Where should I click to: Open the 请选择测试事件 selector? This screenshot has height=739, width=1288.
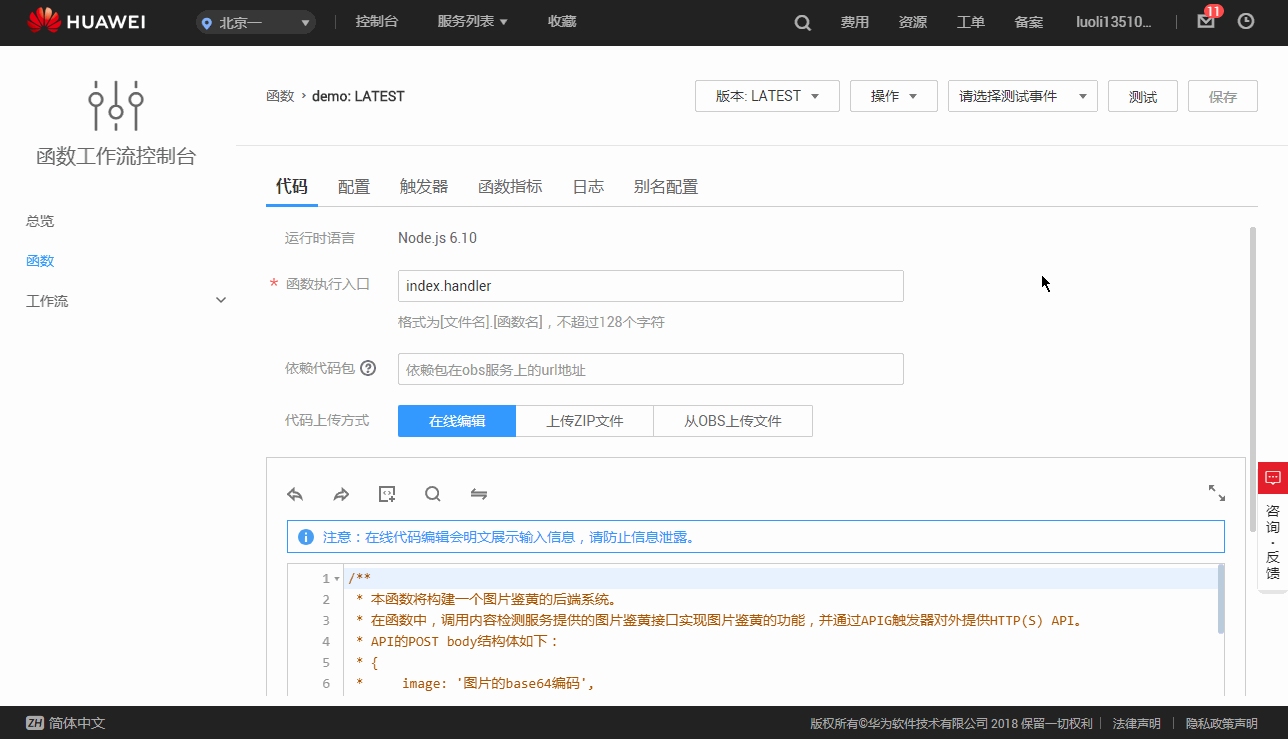pyautogui.click(x=1022, y=95)
